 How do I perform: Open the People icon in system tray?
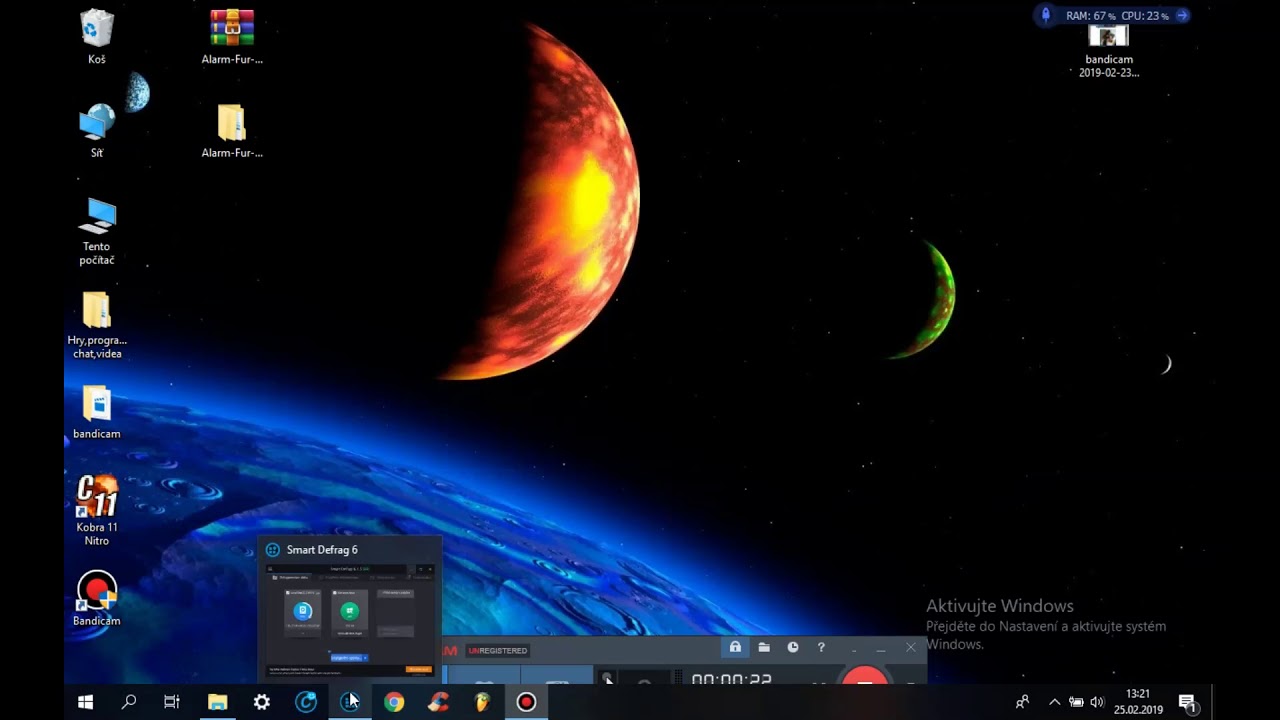[1022, 702]
